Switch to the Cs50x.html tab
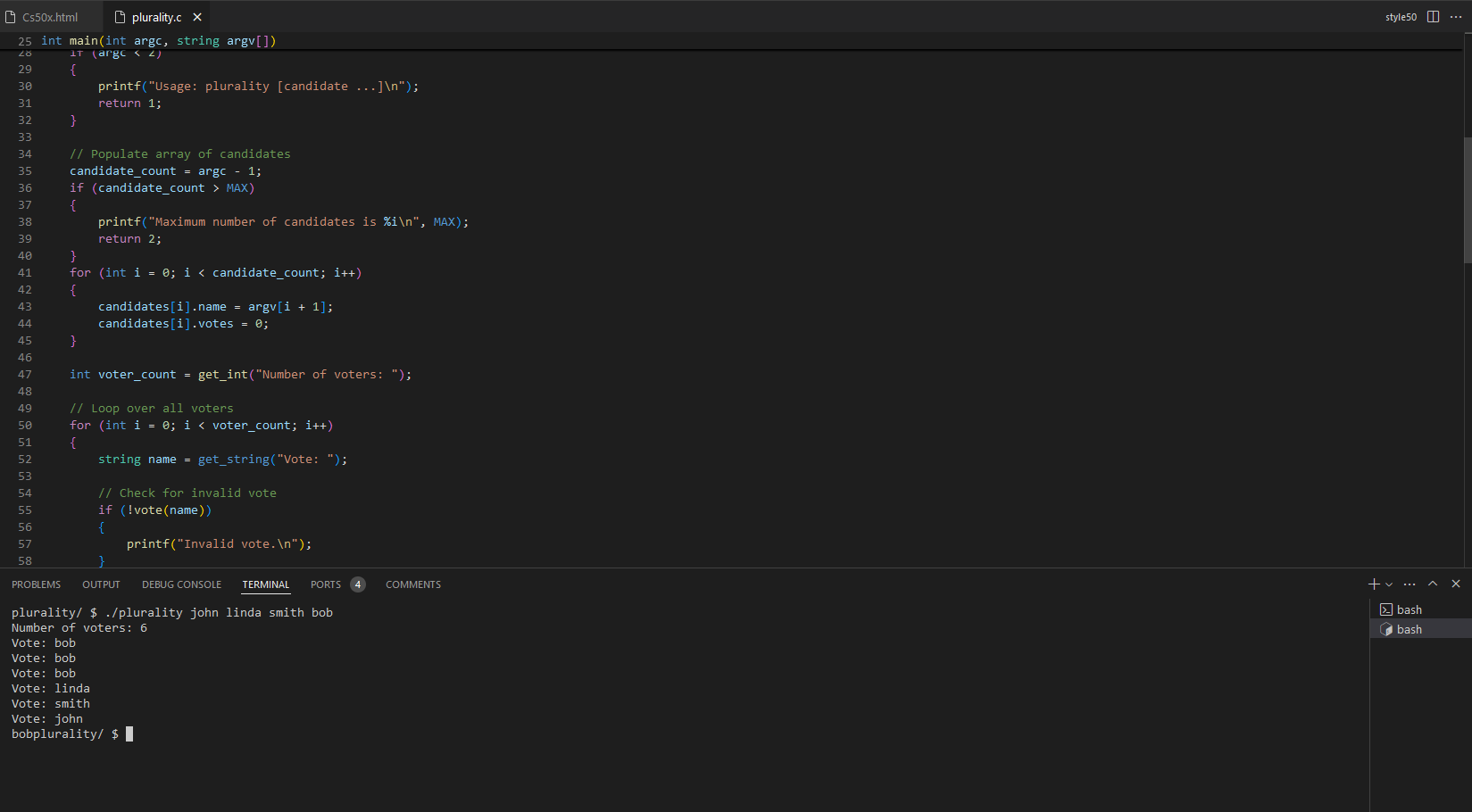 click(x=50, y=17)
